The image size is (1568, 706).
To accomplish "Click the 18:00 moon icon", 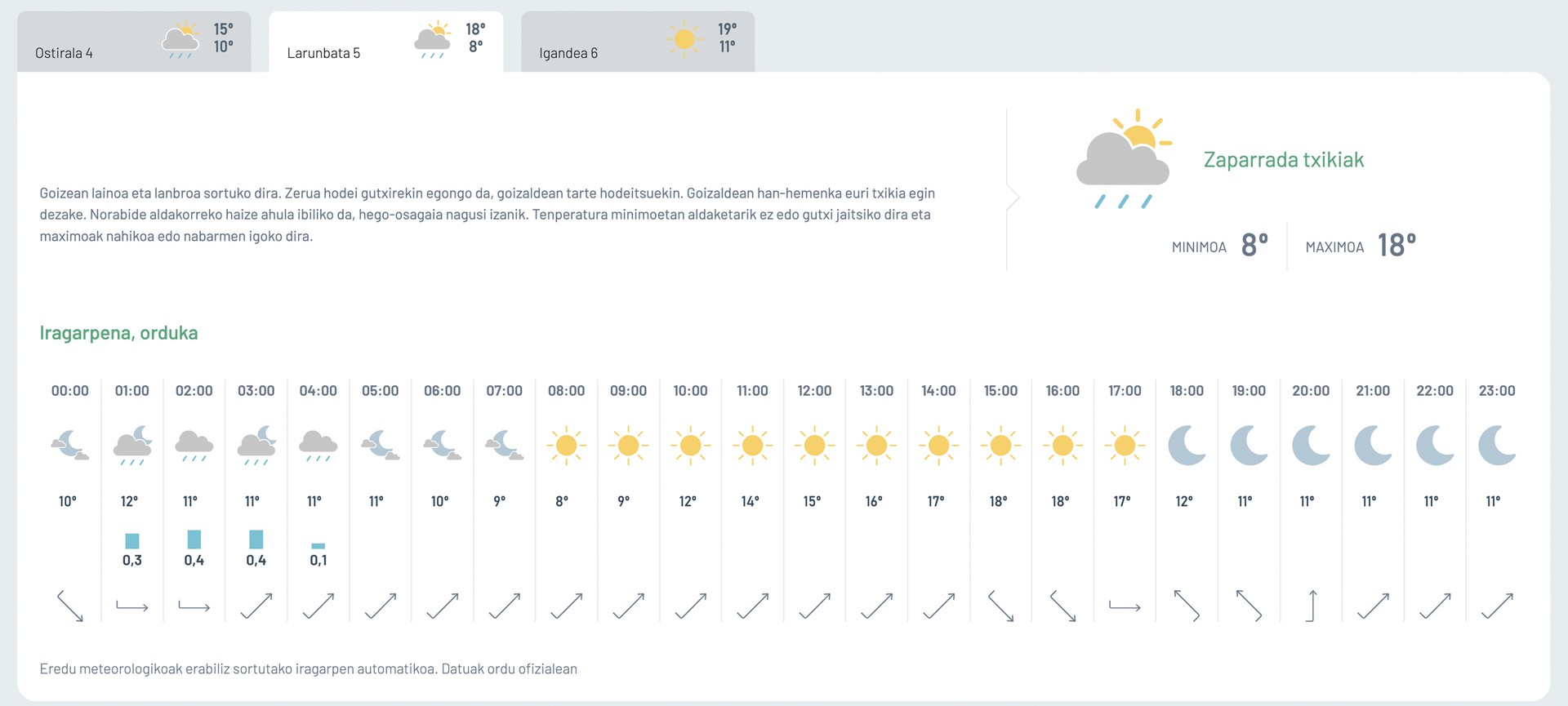I will coord(1187,446).
